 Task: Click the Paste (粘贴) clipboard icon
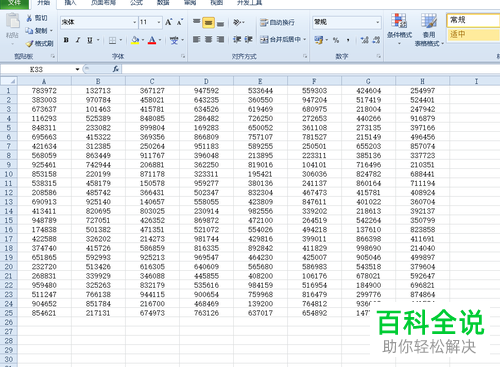point(13,21)
